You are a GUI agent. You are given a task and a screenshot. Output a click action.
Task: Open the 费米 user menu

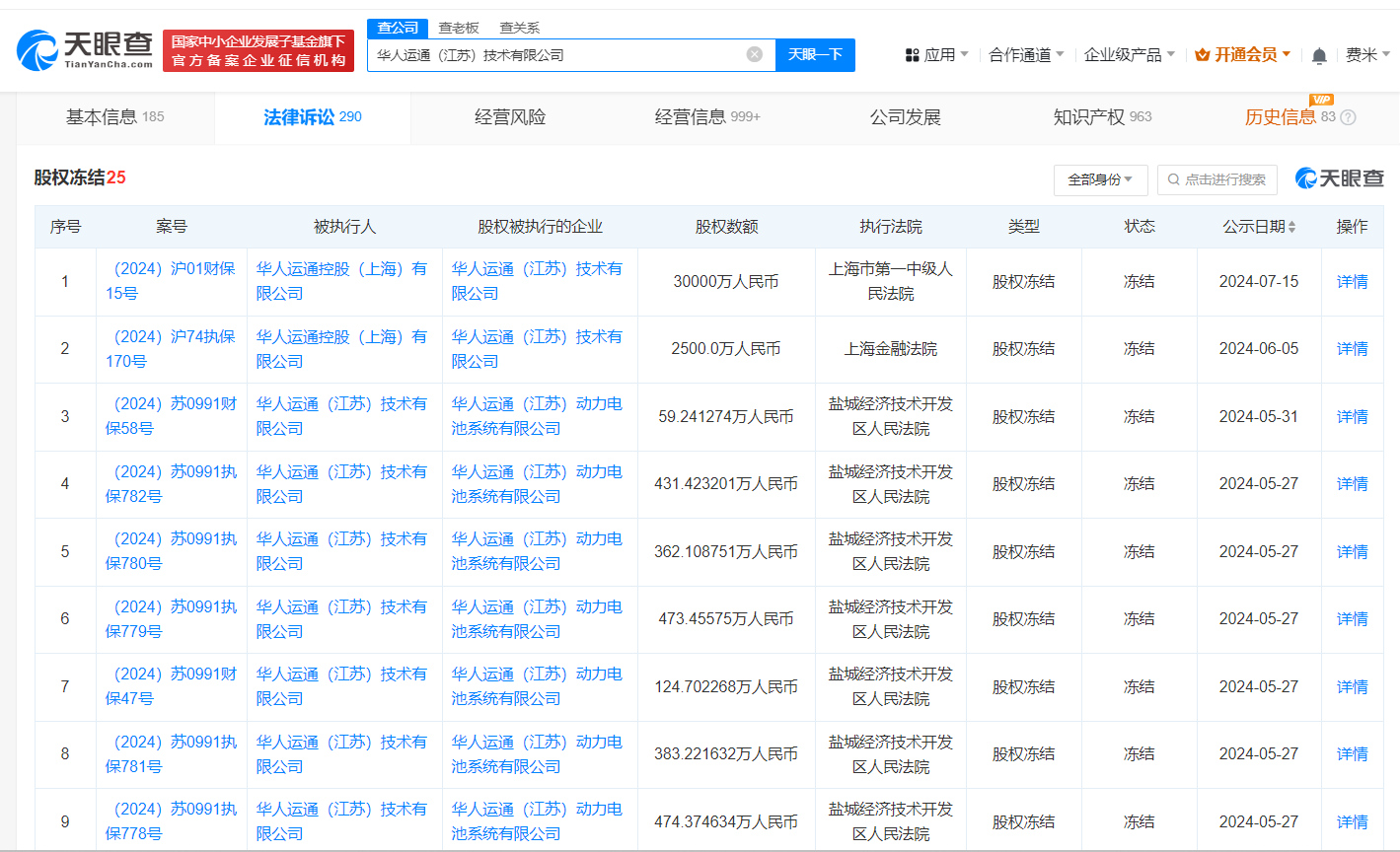[x=1367, y=54]
